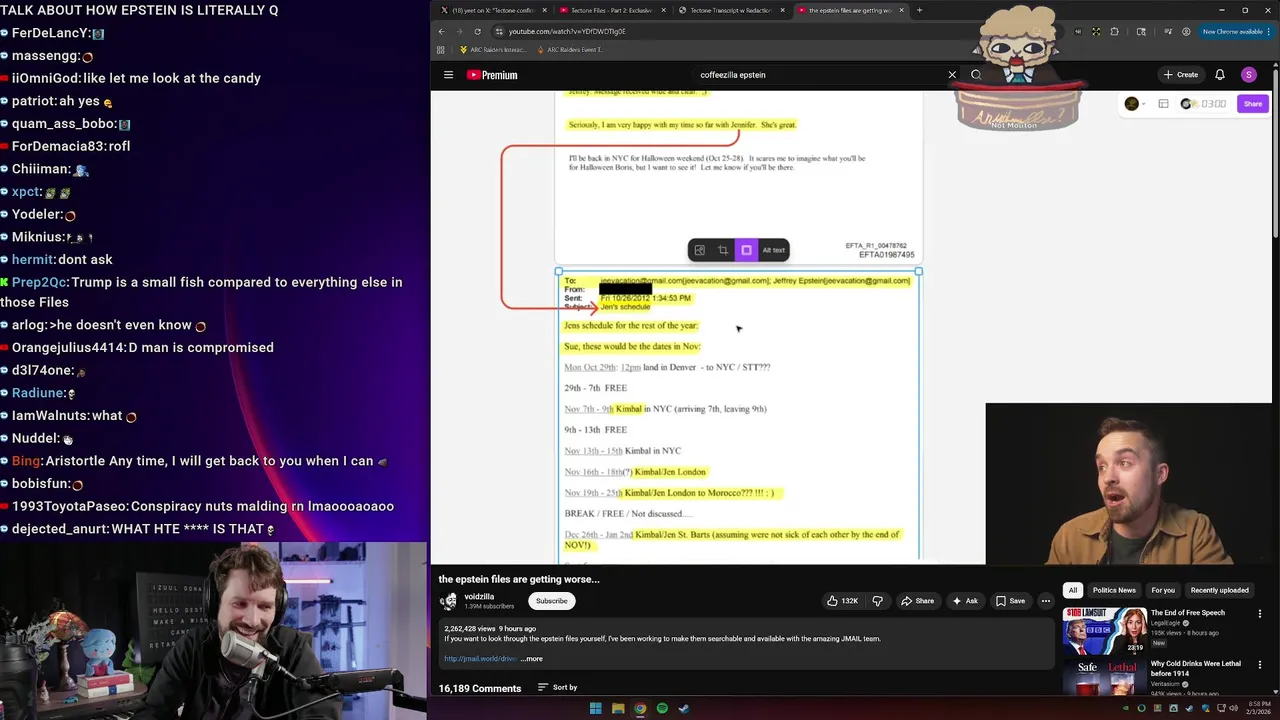Switch to the 'yeet on X' tab
This screenshot has width=1280, height=720.
tap(492, 10)
